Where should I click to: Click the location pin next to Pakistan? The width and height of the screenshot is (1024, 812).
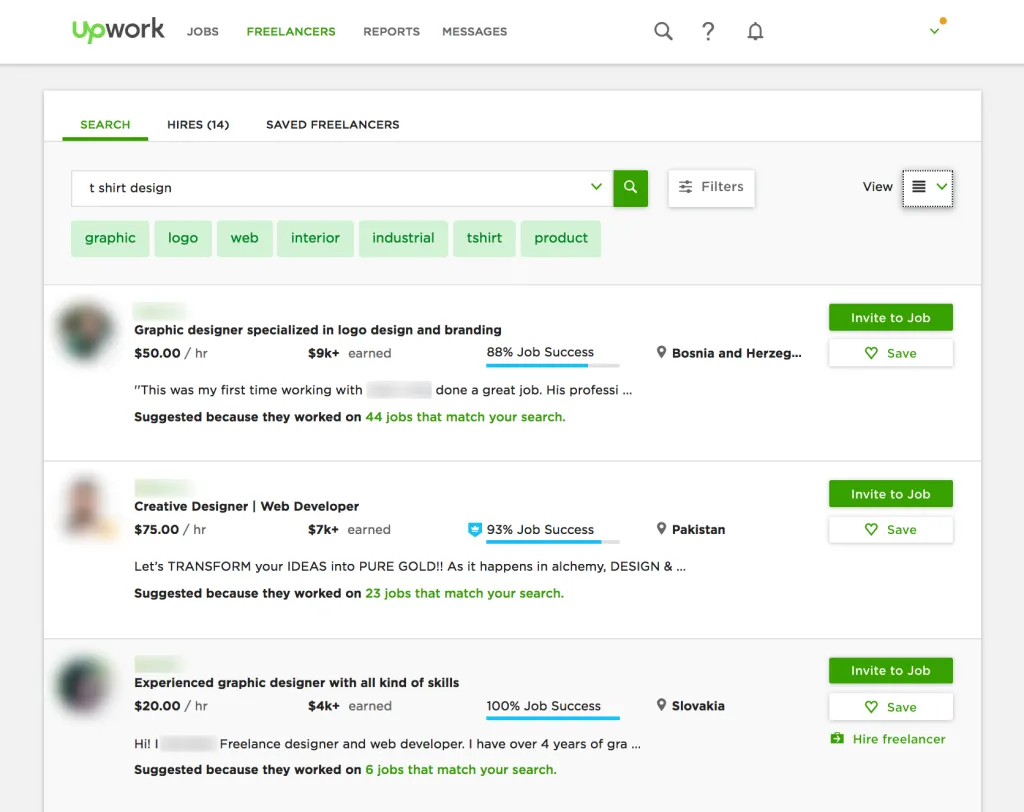[661, 529]
